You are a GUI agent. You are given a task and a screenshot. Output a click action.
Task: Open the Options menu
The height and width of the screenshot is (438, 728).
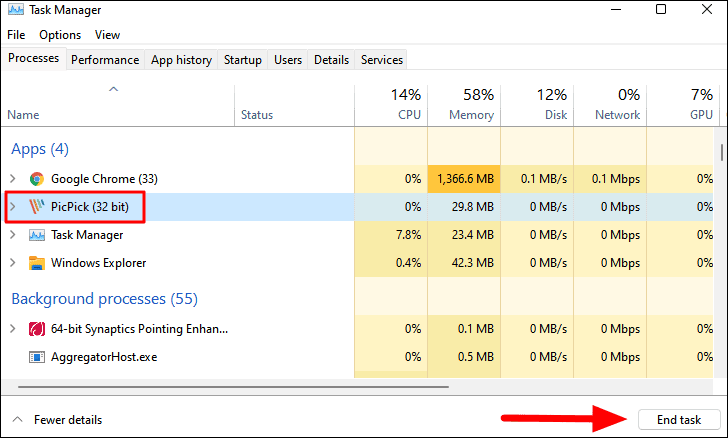tap(60, 35)
